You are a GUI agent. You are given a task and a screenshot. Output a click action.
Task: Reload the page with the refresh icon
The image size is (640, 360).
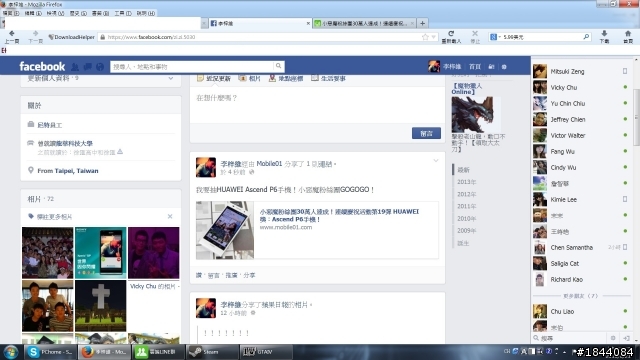point(451,33)
